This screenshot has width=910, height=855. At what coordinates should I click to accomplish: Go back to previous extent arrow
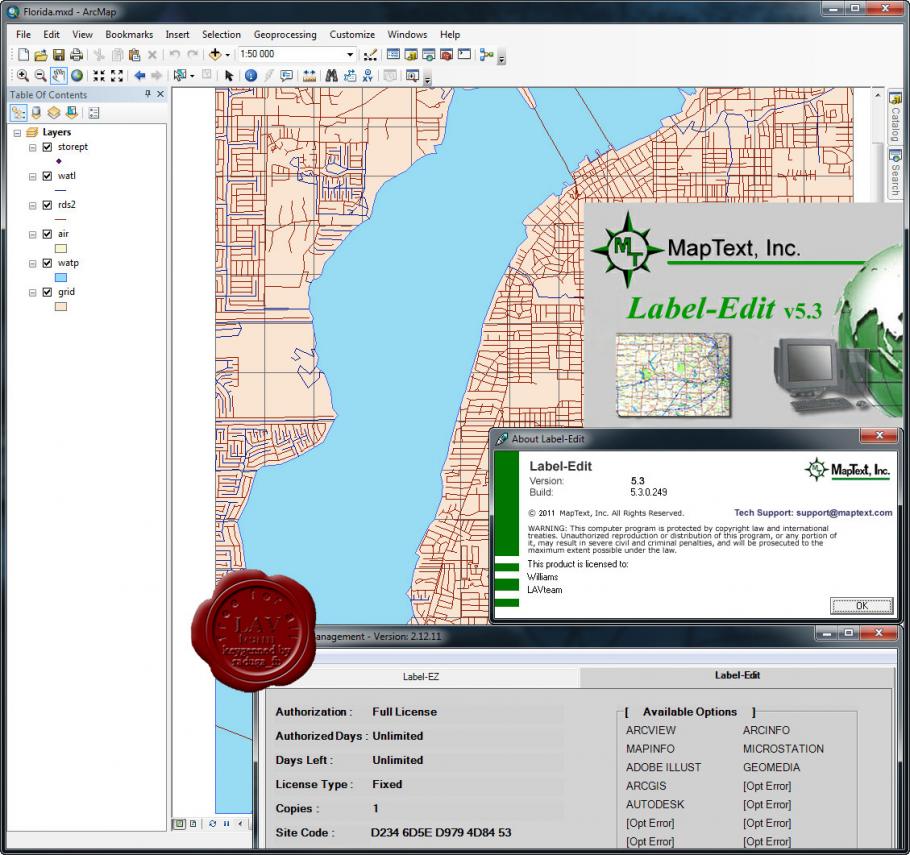coord(139,75)
